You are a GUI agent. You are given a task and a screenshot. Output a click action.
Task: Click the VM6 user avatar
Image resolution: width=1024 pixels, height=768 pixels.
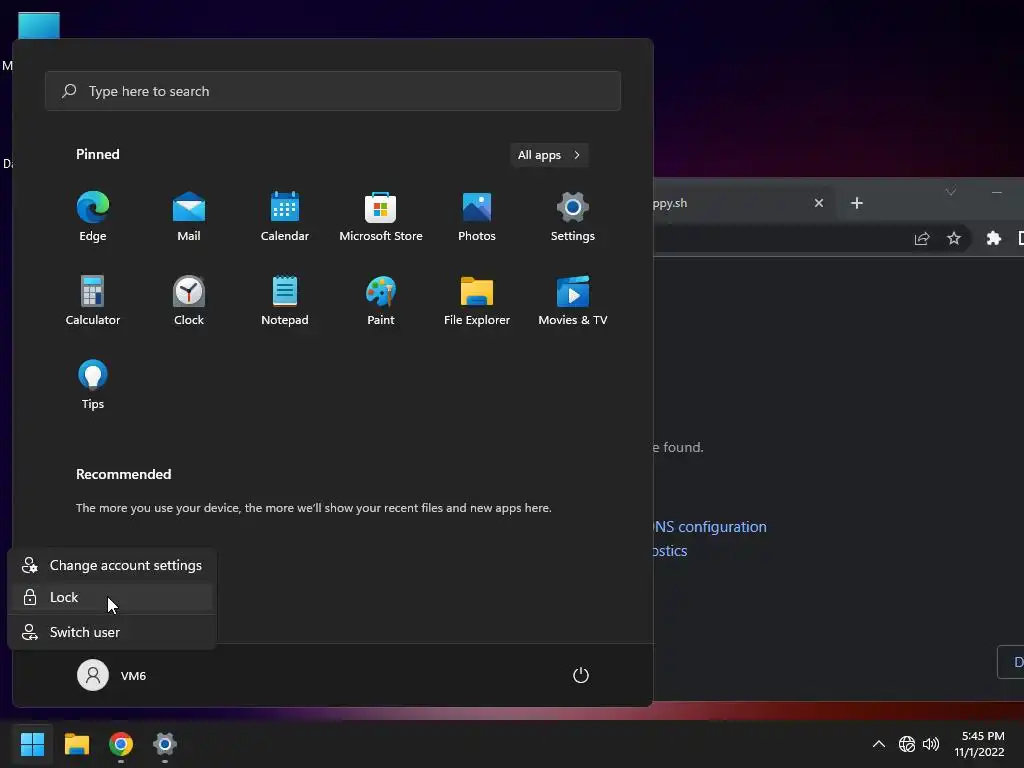coord(93,675)
